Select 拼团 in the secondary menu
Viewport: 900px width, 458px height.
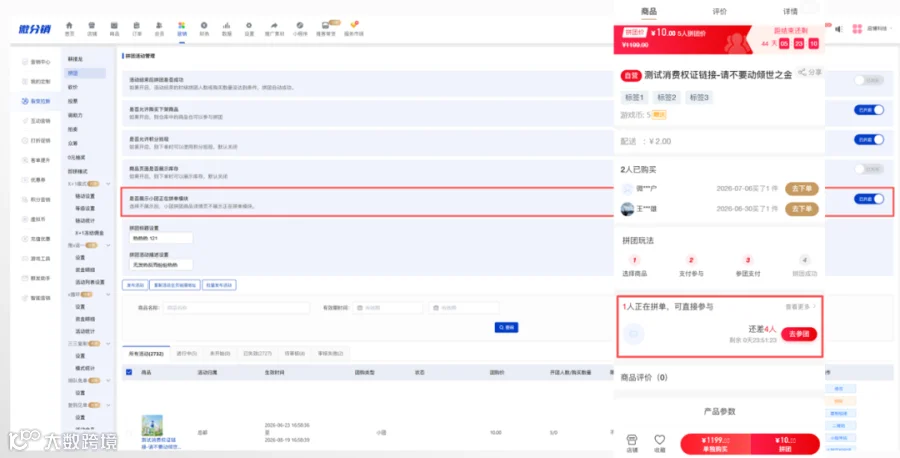[x=85, y=73]
